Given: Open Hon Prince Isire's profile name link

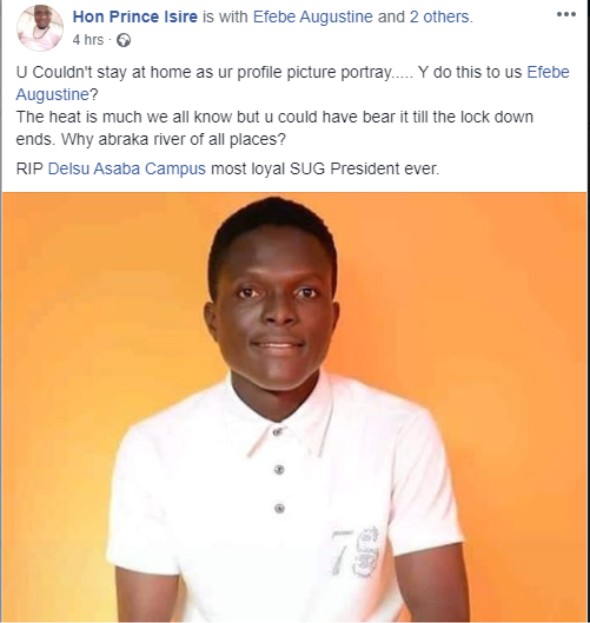Looking at the screenshot, I should [135, 17].
